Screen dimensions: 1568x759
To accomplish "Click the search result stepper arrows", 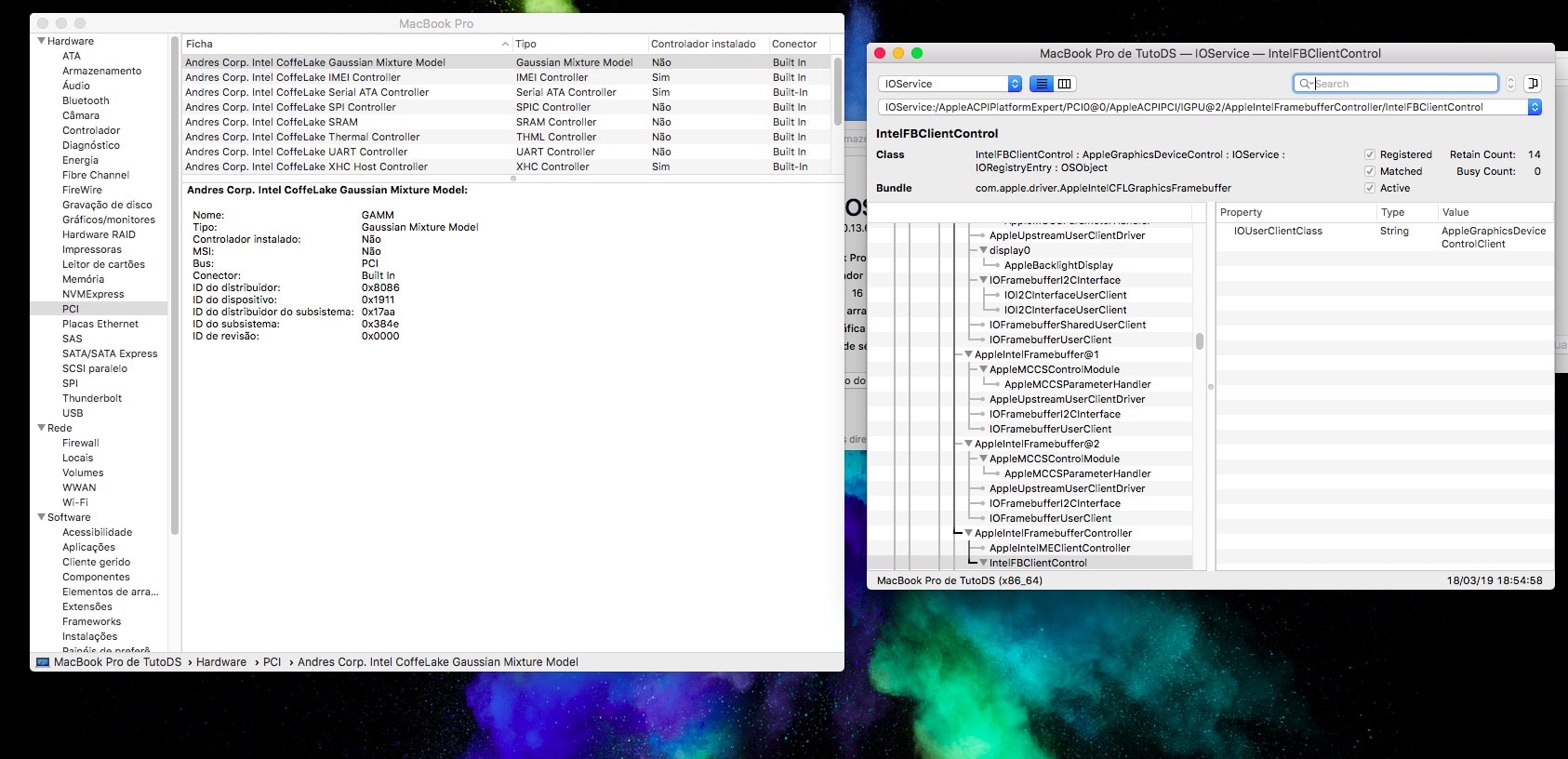I will pyautogui.click(x=1510, y=84).
